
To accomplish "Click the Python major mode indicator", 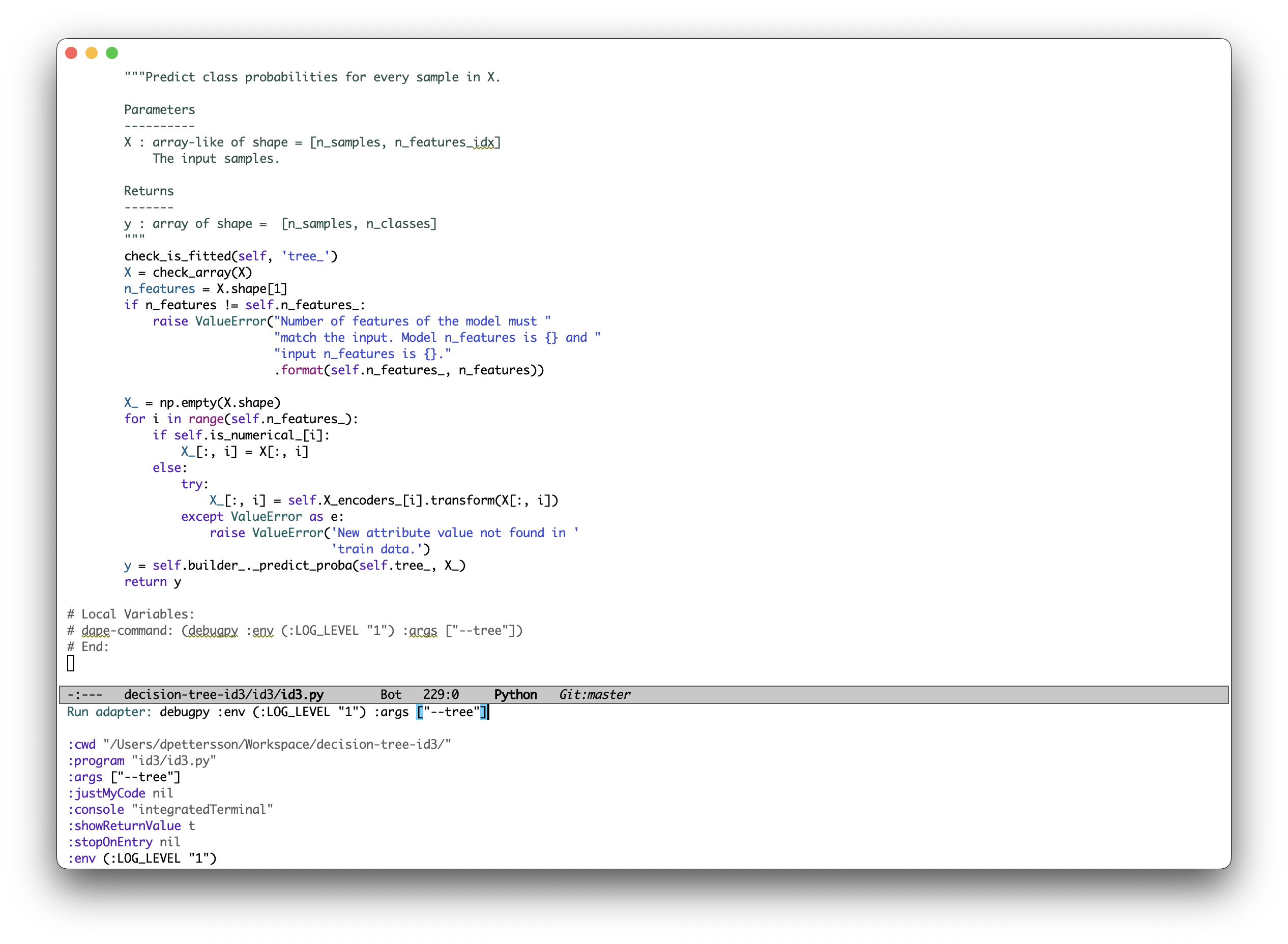I will [515, 694].
